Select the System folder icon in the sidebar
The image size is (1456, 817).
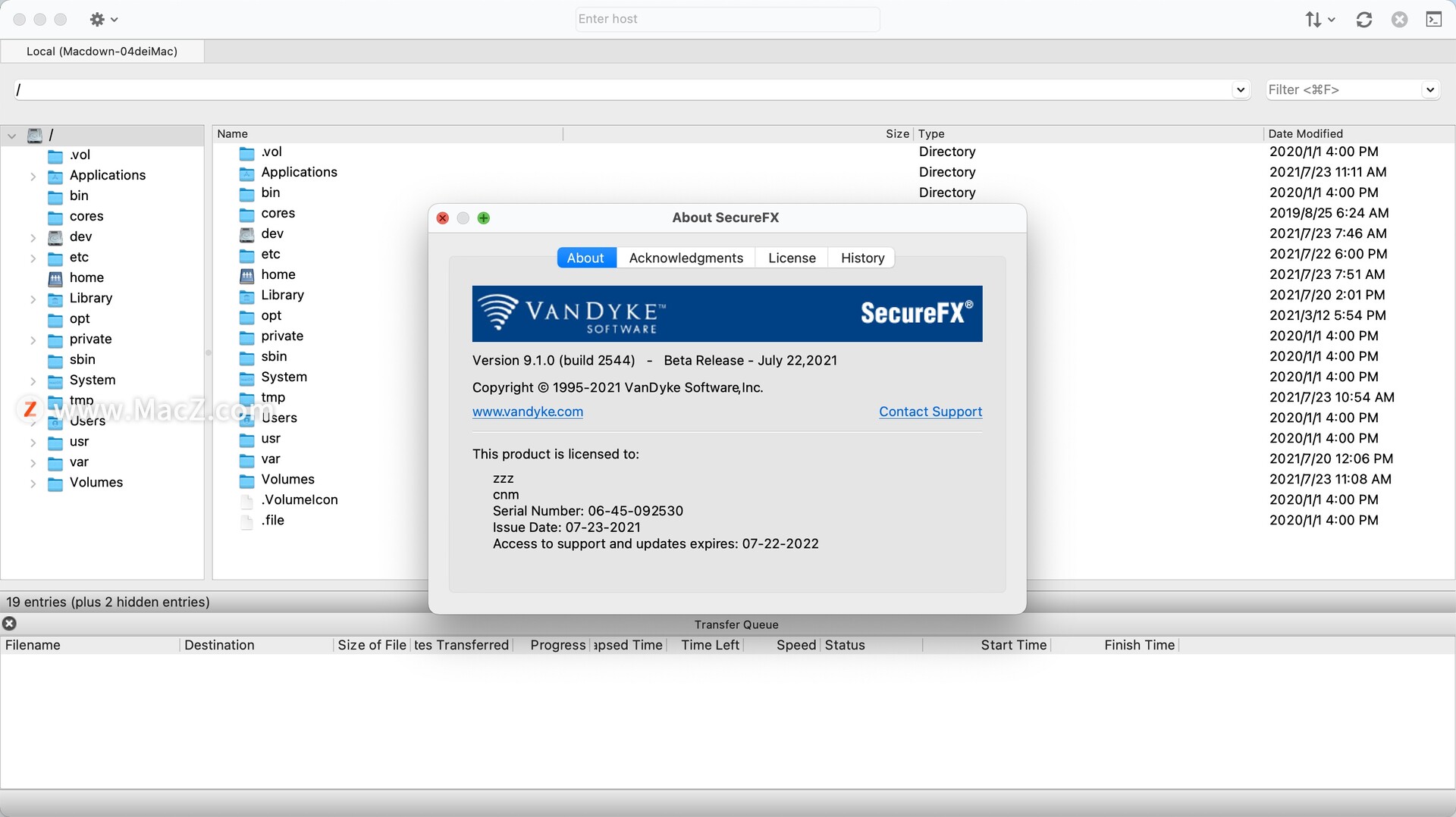point(56,380)
